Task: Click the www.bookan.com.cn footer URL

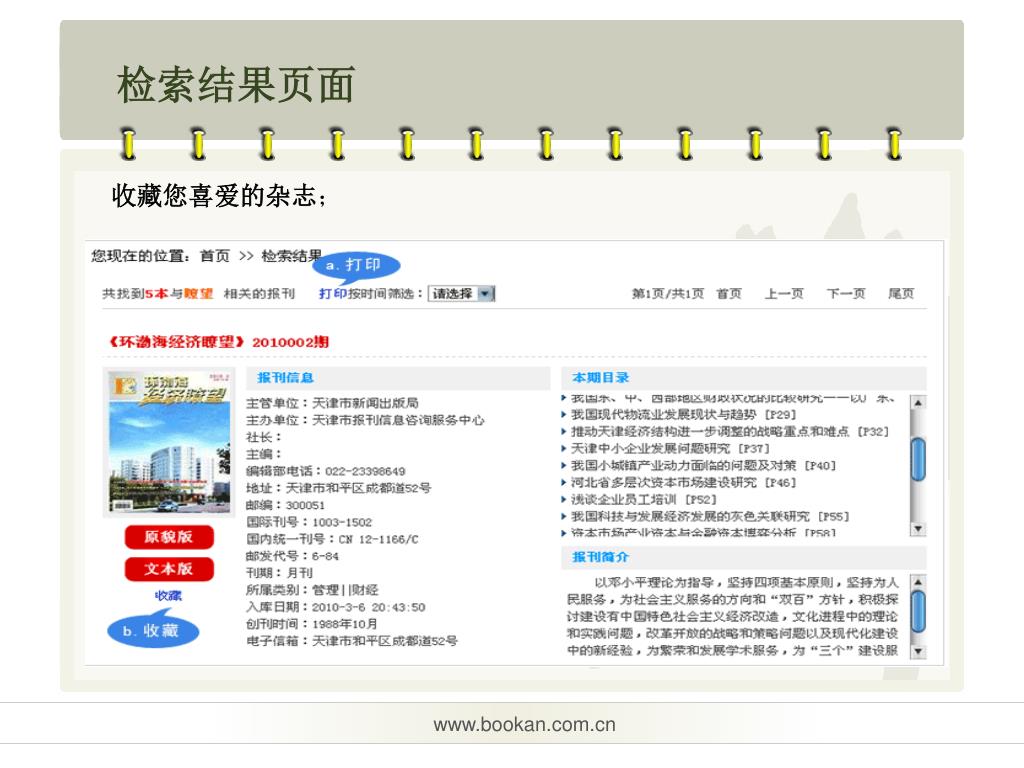Action: [x=524, y=724]
